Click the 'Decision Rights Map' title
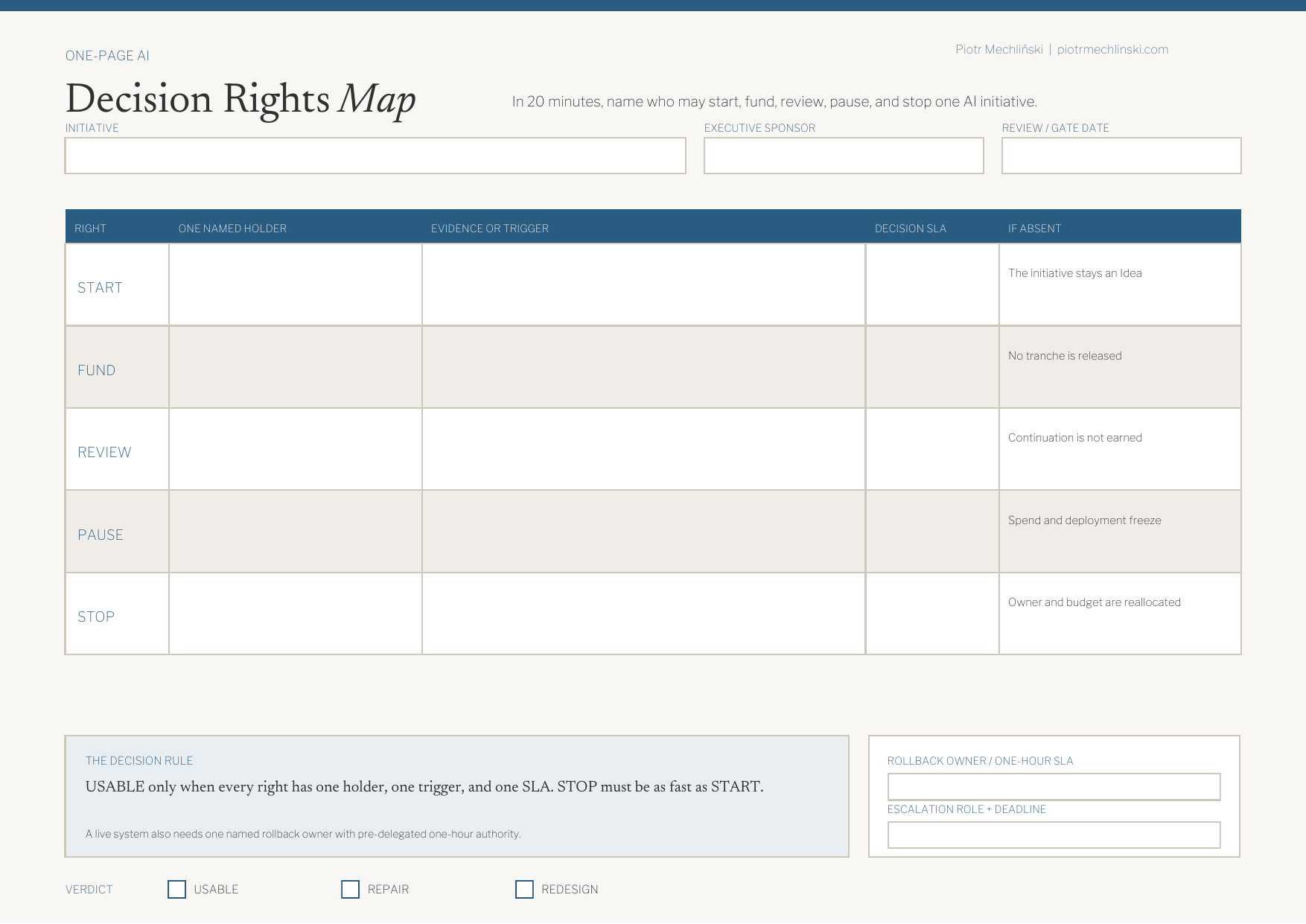Image resolution: width=1306 pixels, height=924 pixels. 241,99
